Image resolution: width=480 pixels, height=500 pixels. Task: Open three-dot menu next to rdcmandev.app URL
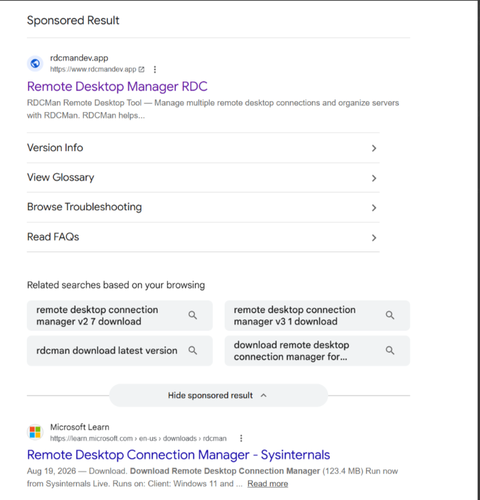(155, 69)
